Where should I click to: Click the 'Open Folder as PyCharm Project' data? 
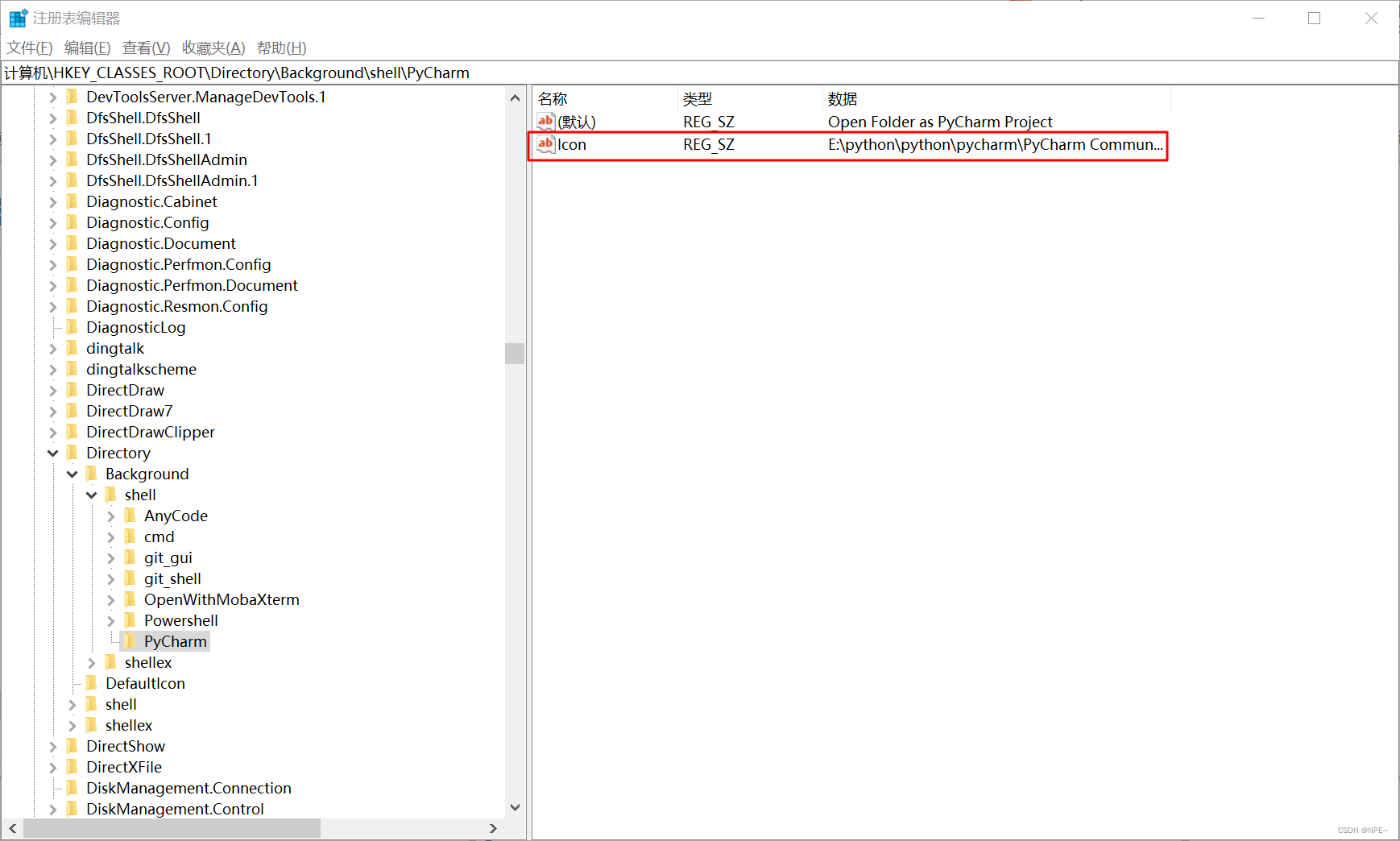coord(940,122)
